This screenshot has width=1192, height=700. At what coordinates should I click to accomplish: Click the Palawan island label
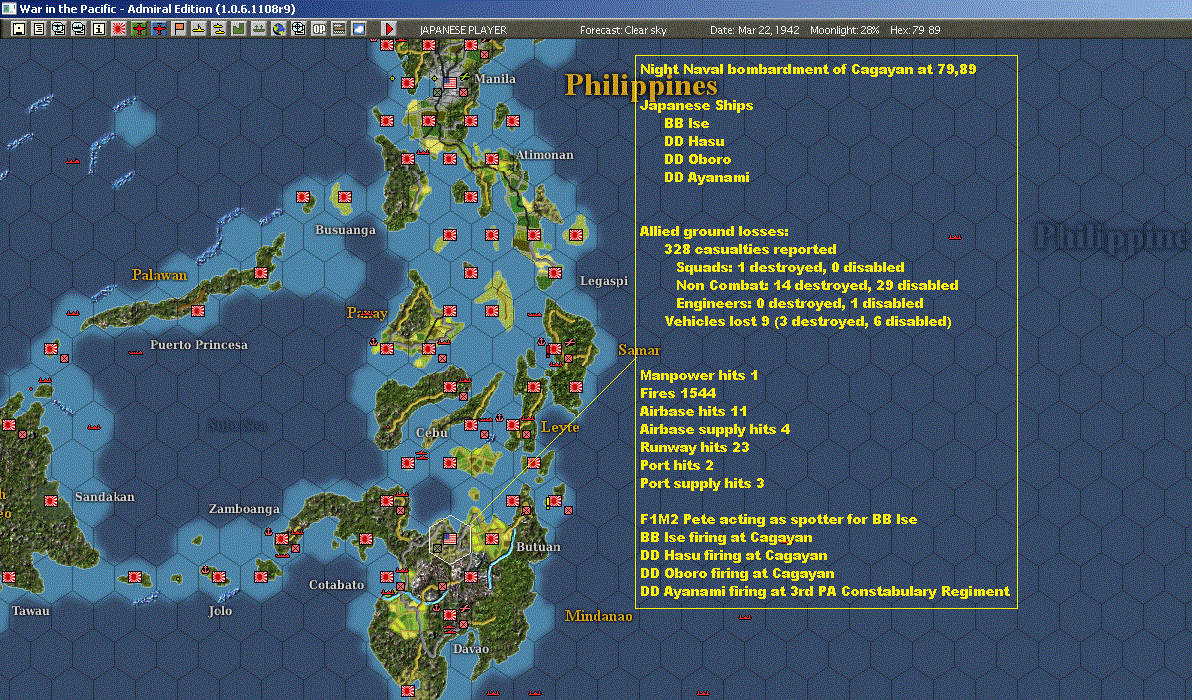[x=159, y=274]
